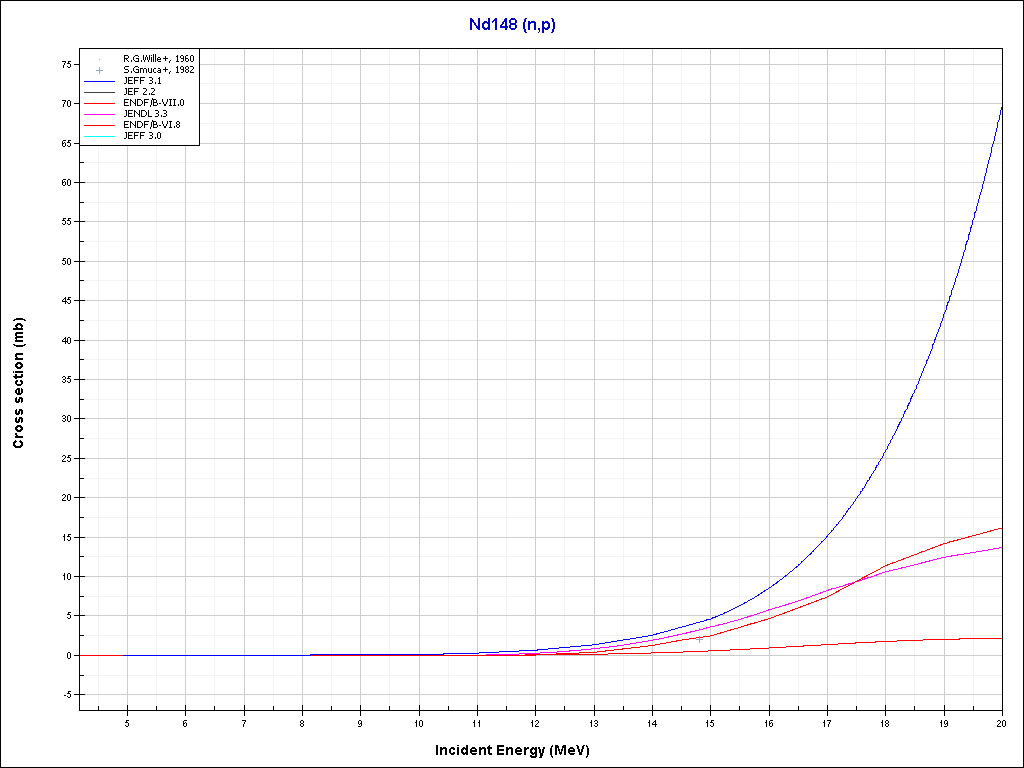Click the cyan JEFF 3.0 line sample in legend
This screenshot has height=768, width=1024.
tap(100, 135)
